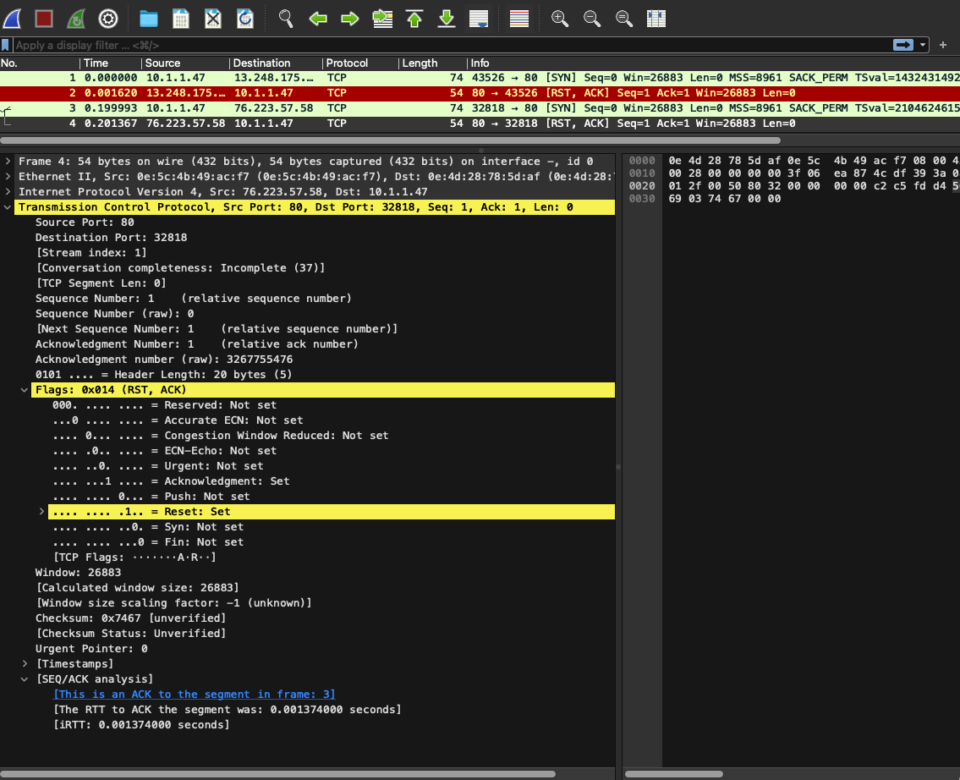Open the find packet search bar
This screenshot has height=780, width=960.
point(287,18)
